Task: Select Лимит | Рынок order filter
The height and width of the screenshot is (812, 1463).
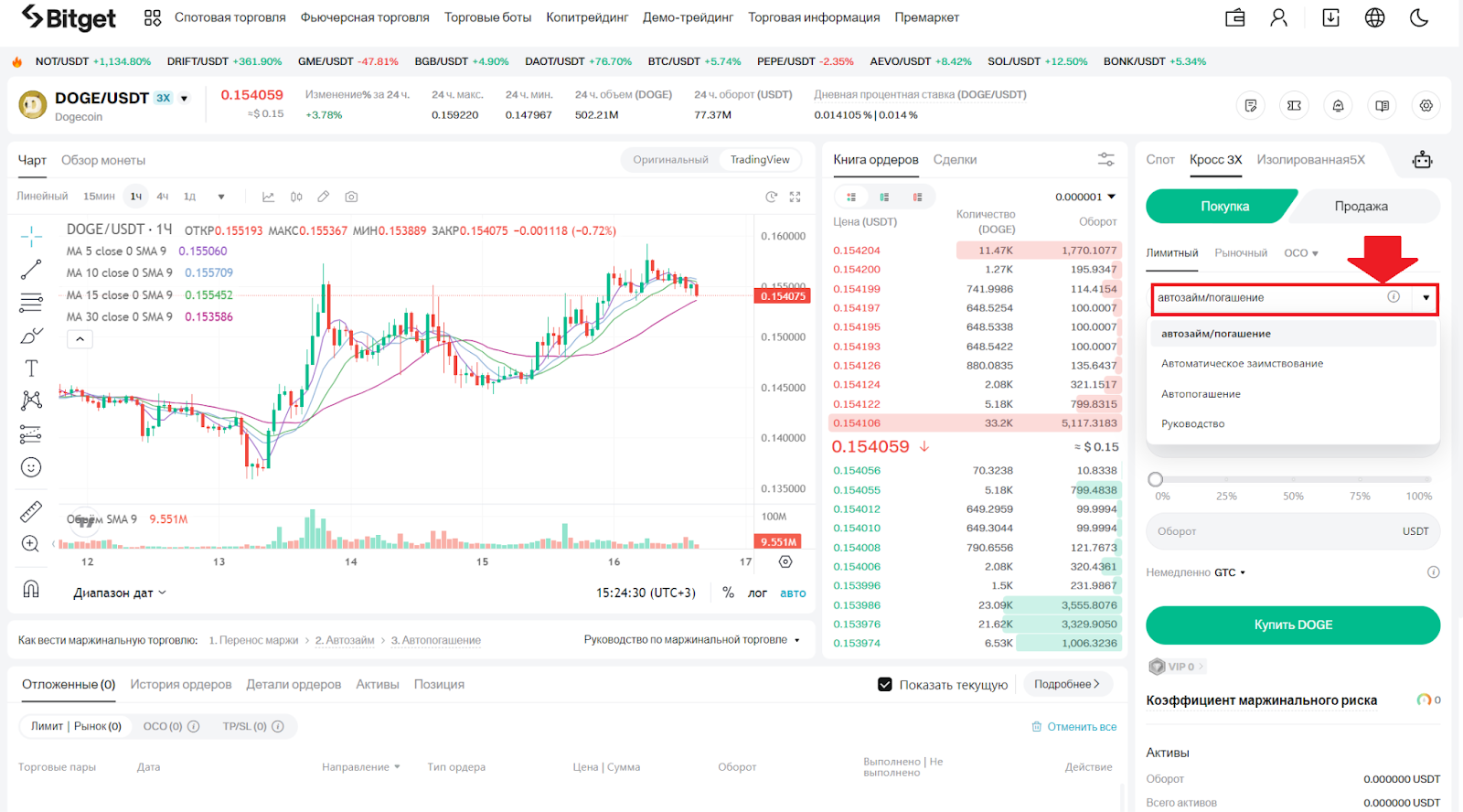Action: click(x=76, y=726)
